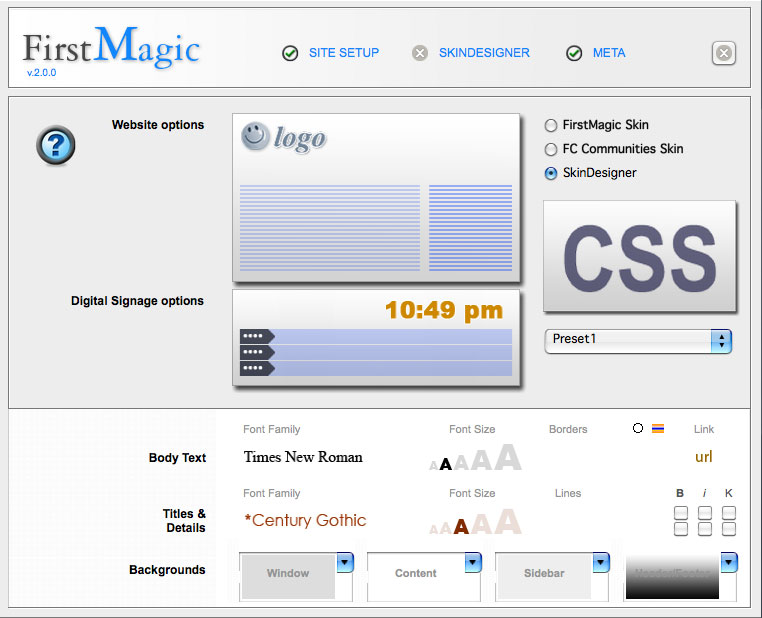The width and height of the screenshot is (762, 618).
Task: Click the Digital Signage preview thumbnail
Action: [x=376, y=338]
